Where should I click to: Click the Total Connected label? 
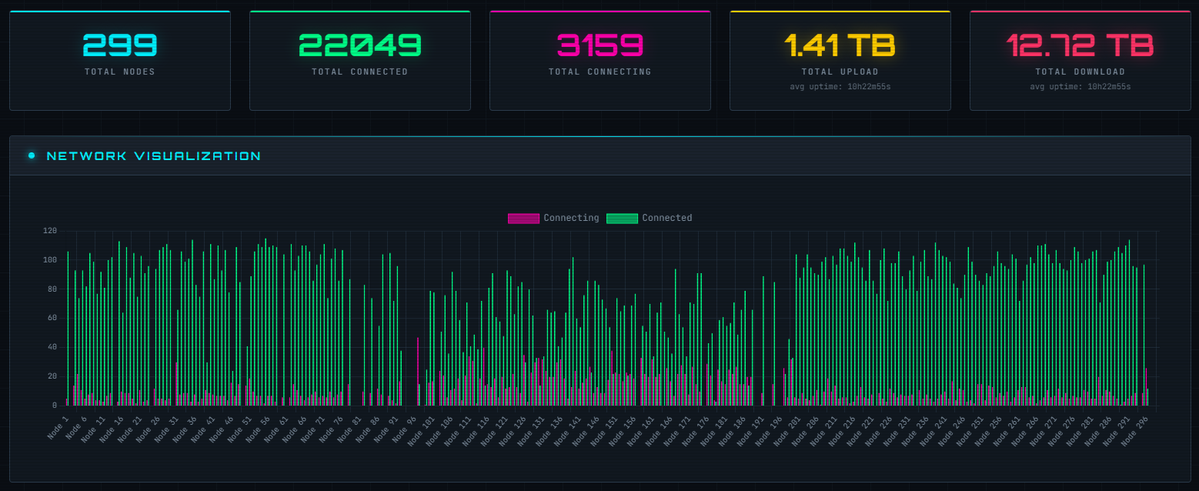click(360, 71)
